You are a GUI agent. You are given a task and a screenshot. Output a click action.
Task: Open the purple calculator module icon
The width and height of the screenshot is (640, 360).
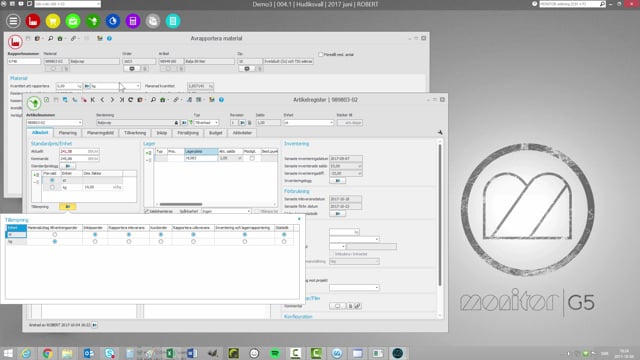tap(133, 21)
